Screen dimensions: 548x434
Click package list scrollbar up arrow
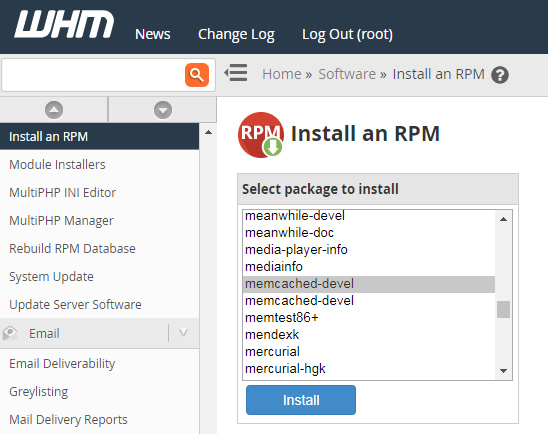pos(503,219)
